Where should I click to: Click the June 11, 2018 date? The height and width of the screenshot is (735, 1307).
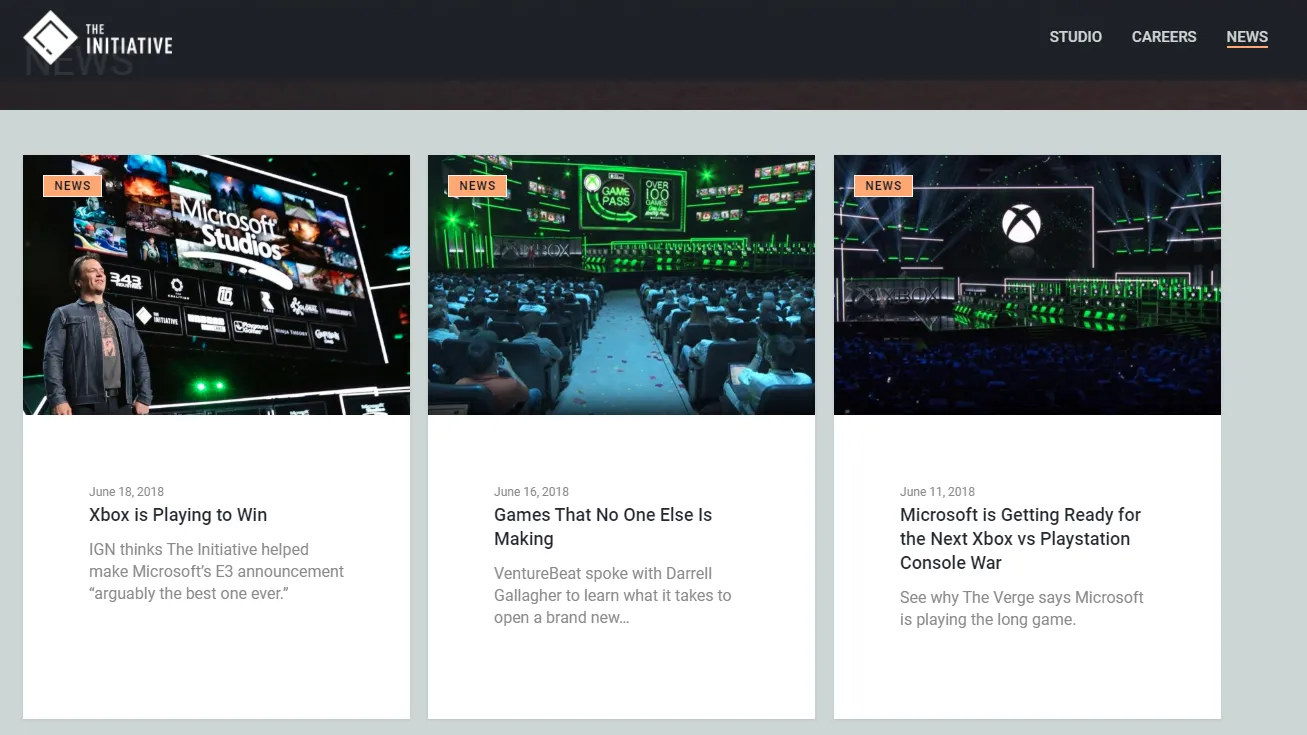[x=937, y=492]
